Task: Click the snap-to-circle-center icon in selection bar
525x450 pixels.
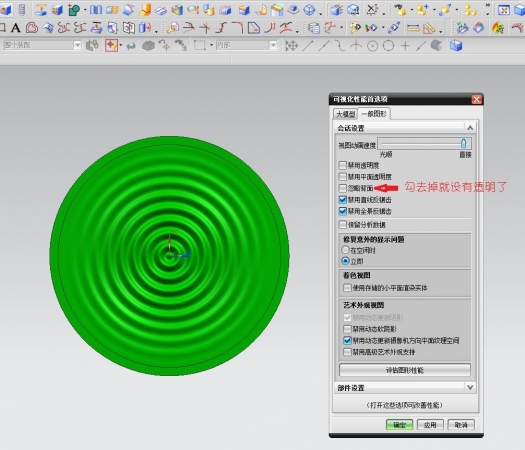Action: 372,46
